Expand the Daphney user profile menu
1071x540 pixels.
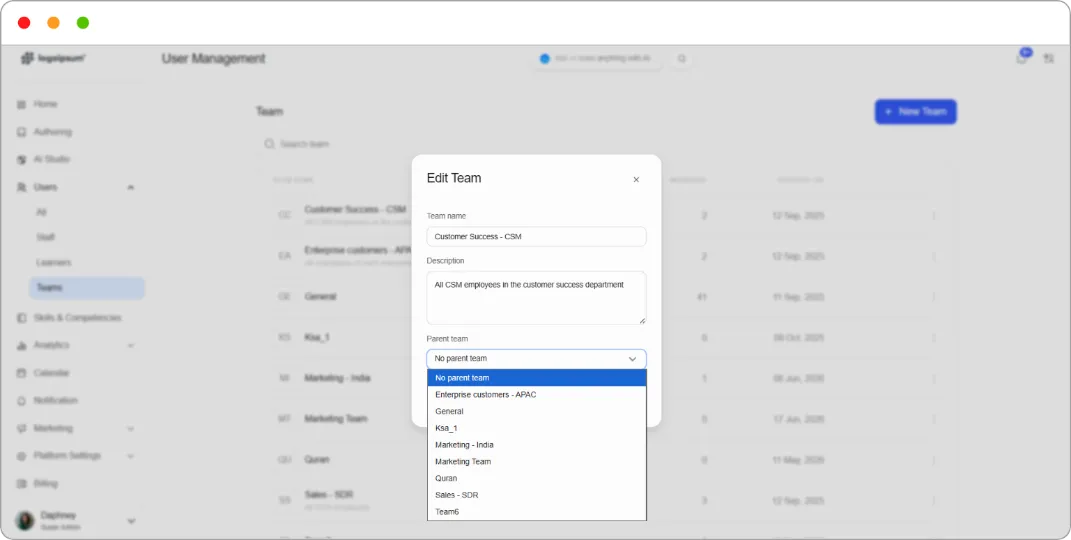[131, 521]
